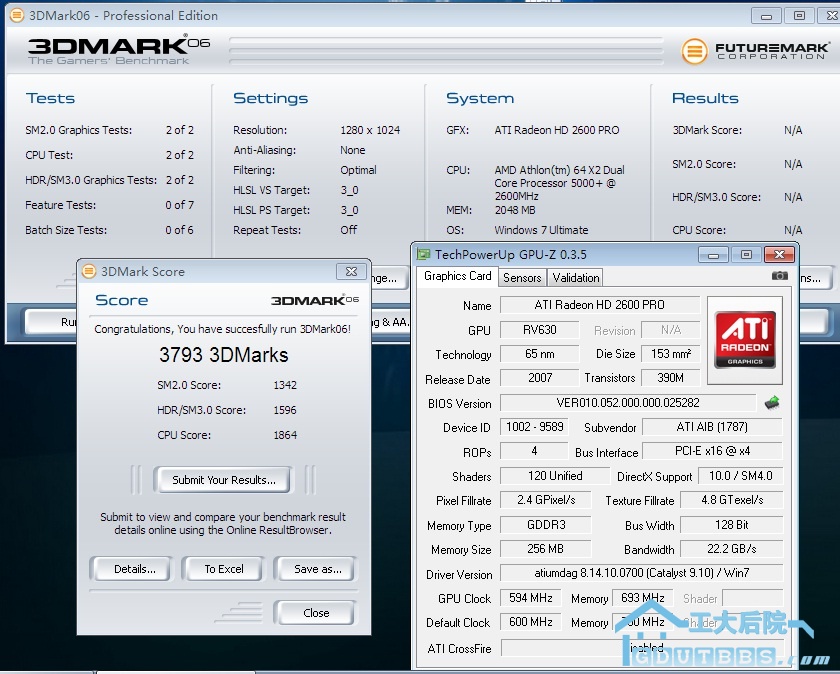This screenshot has height=674, width=840.
Task: Click the Device ID field 1002 - 9589
Action: [534, 426]
